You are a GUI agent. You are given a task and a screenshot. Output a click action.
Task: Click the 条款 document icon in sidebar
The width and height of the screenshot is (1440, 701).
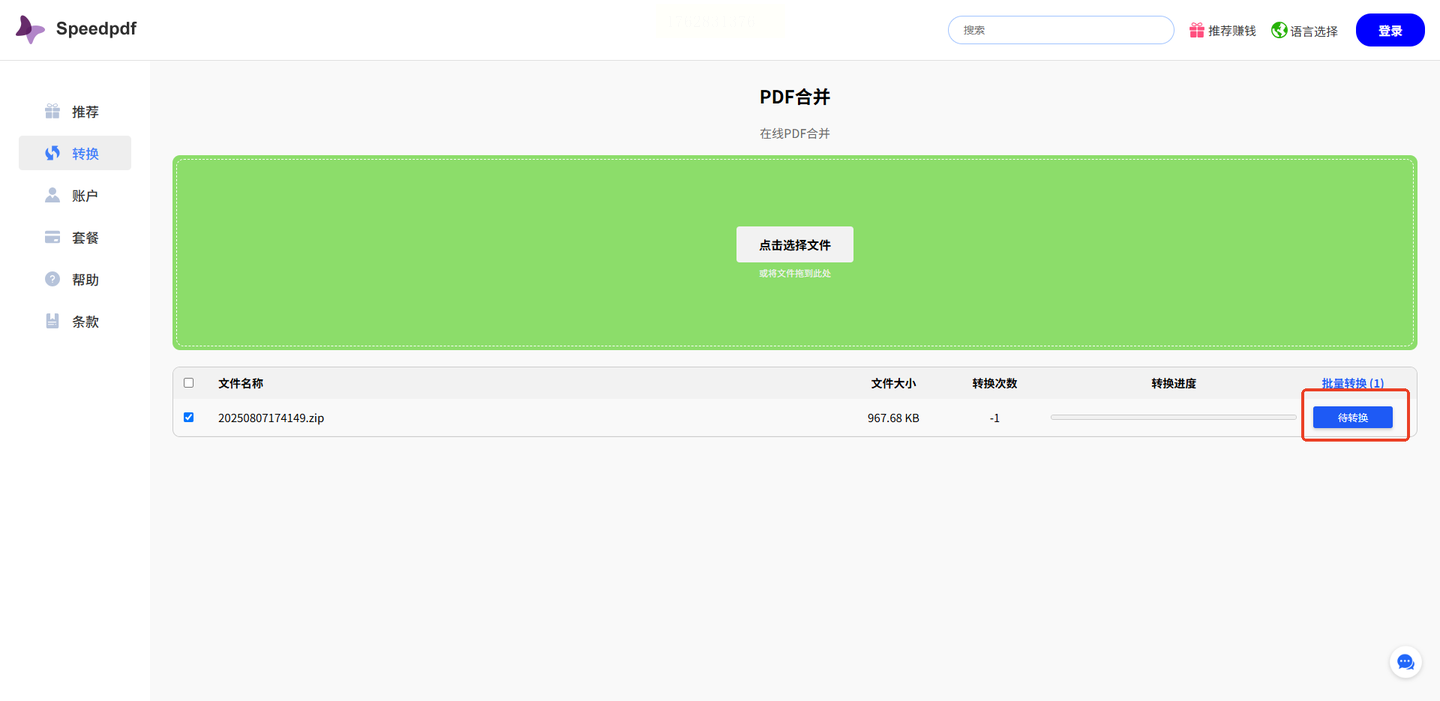click(52, 321)
